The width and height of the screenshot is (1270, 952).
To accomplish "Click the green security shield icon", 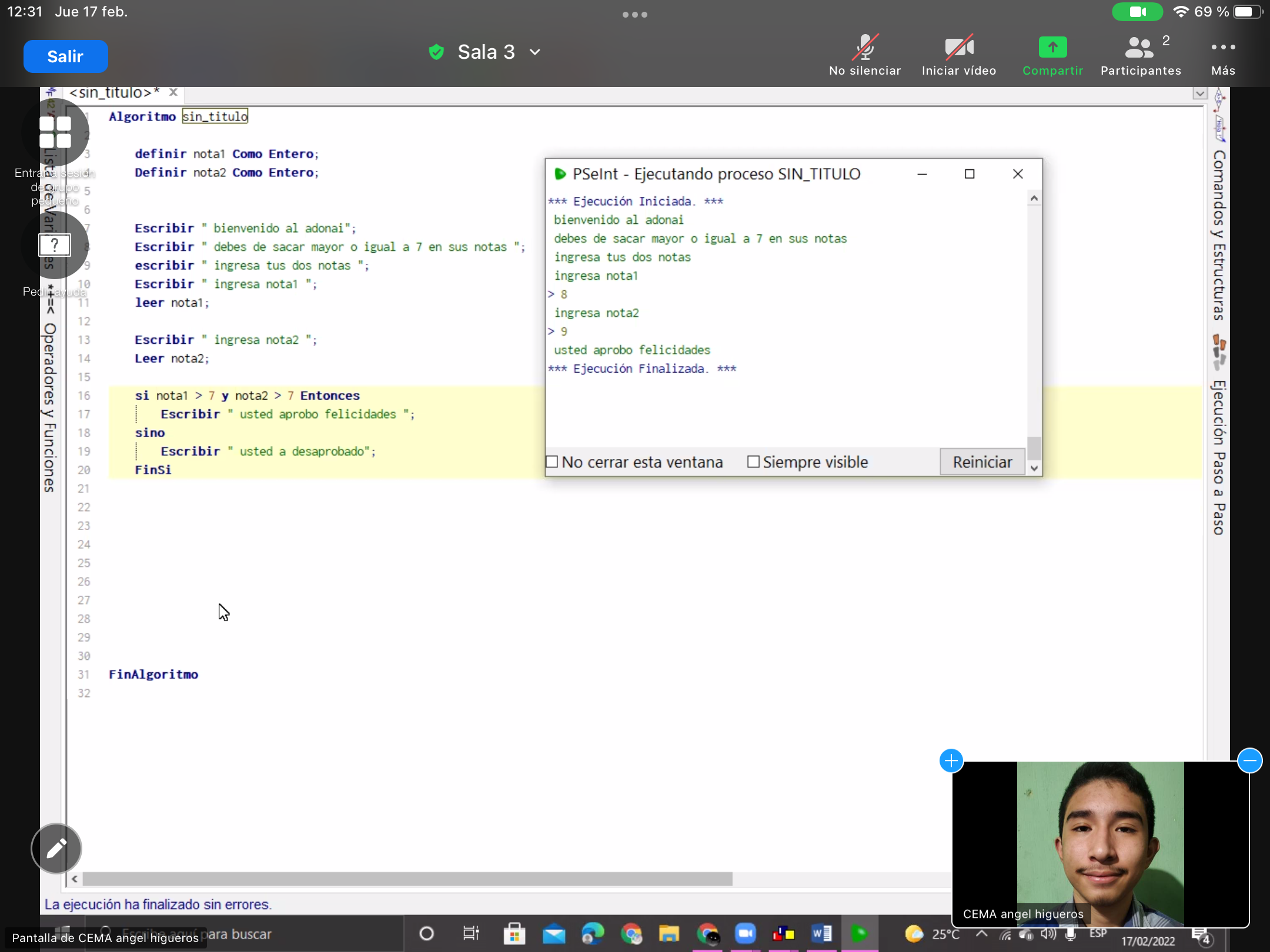I will (436, 52).
